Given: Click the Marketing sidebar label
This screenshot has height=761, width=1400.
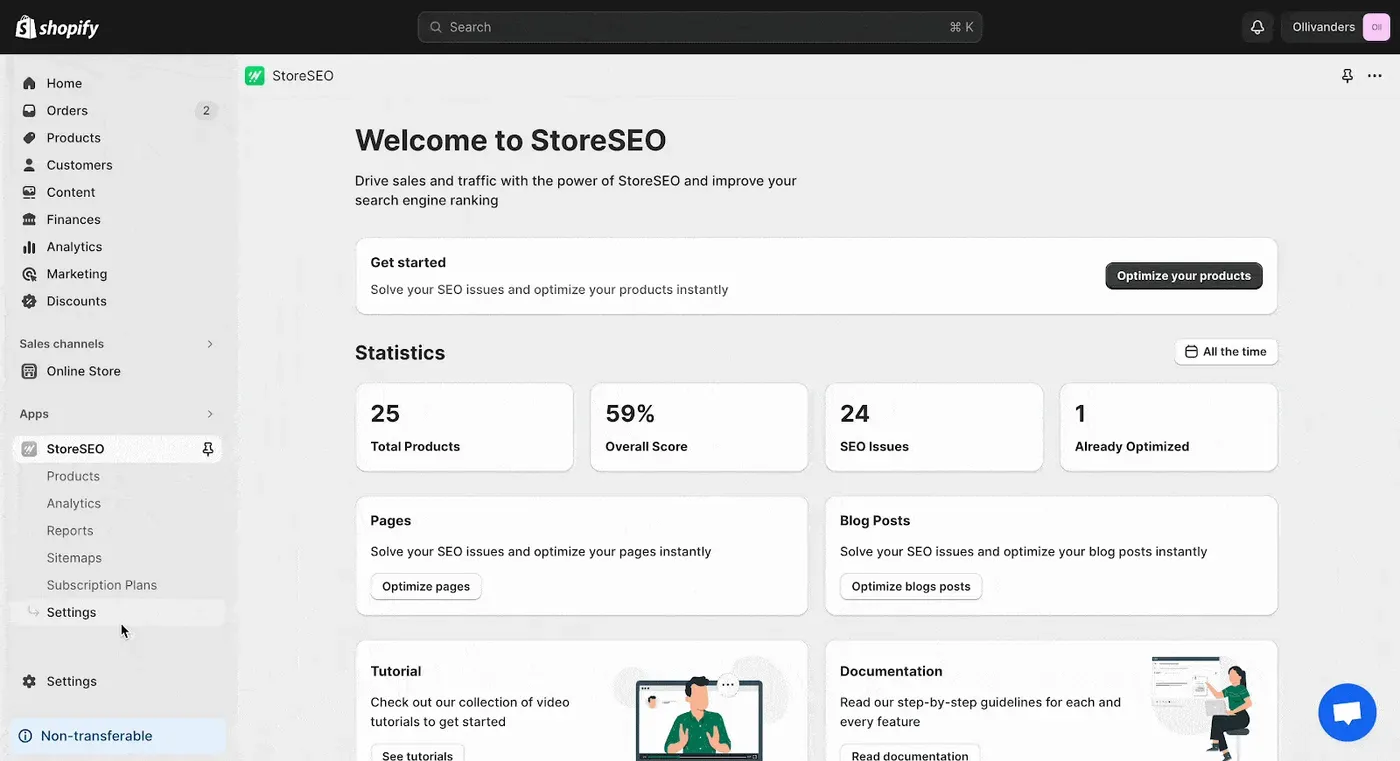Looking at the screenshot, I should (77, 274).
